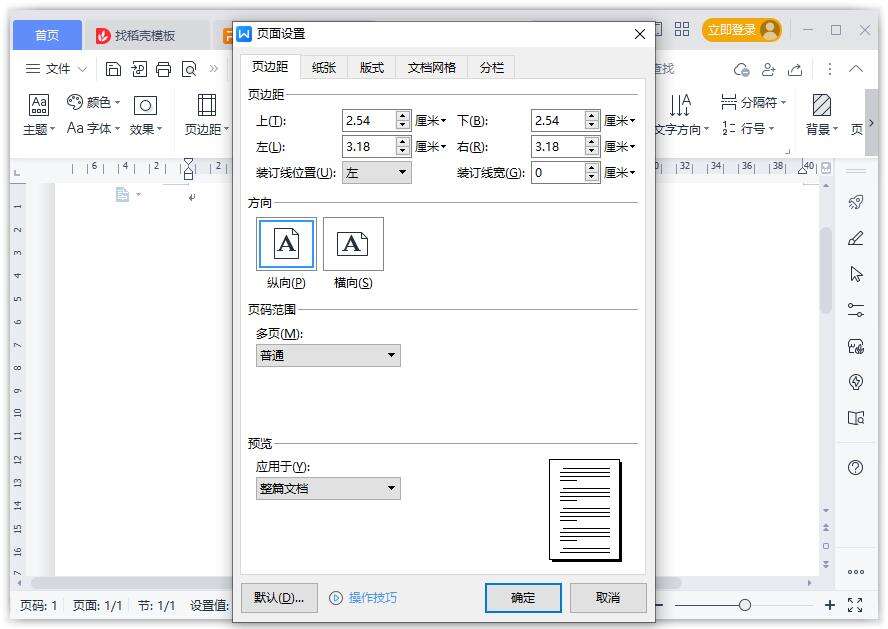Click the 背景 background icon in the ribbon
Viewport: 888px width, 629px height.
pyautogui.click(x=821, y=105)
